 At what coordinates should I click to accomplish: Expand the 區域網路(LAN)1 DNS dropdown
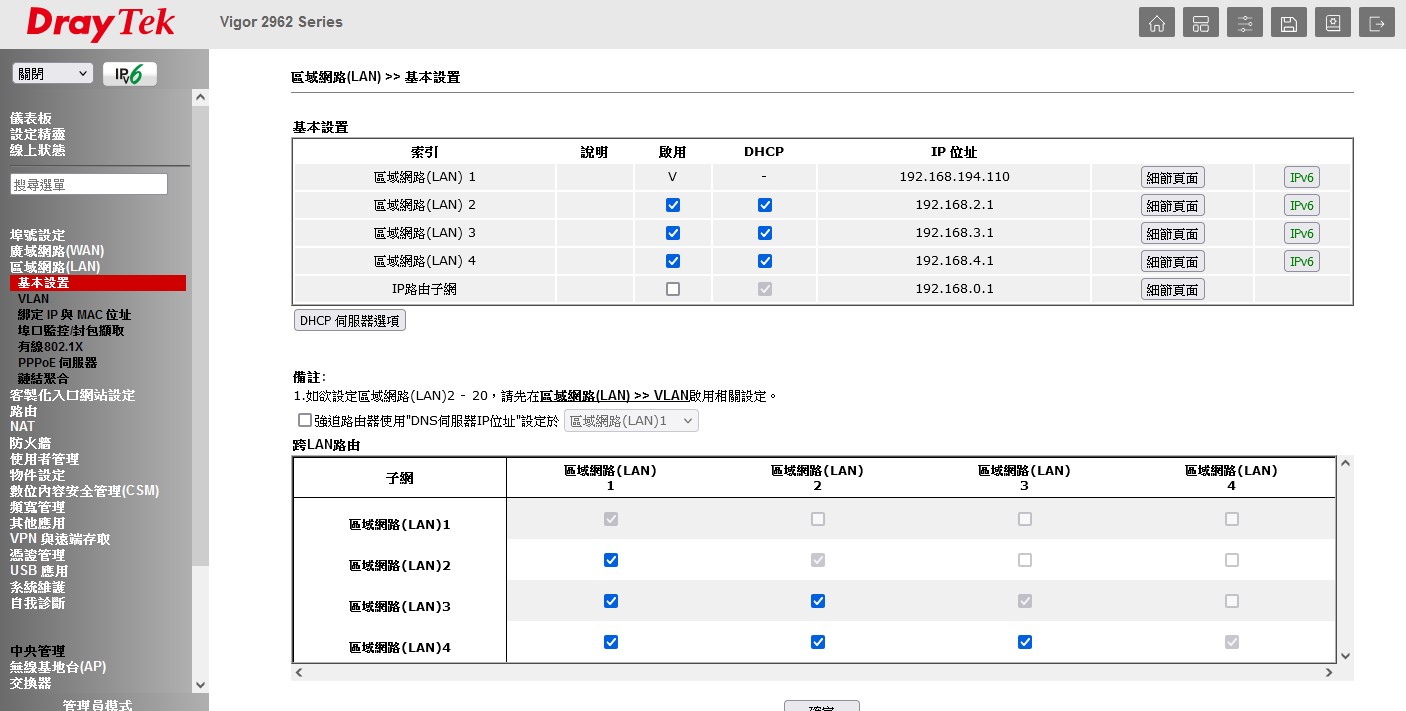coord(631,421)
